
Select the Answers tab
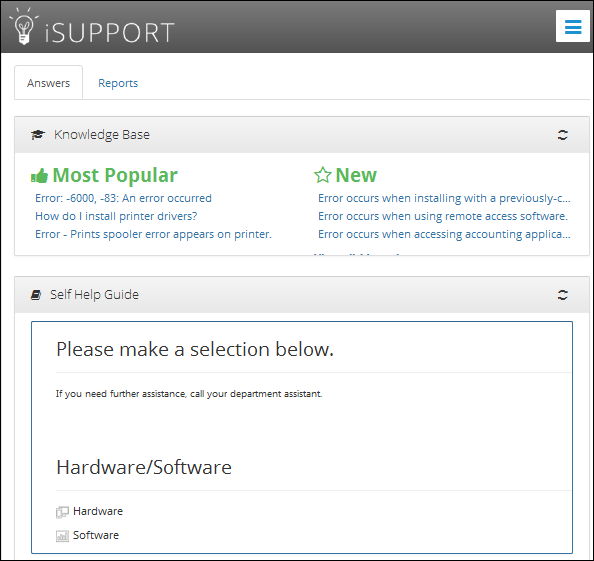tap(48, 83)
